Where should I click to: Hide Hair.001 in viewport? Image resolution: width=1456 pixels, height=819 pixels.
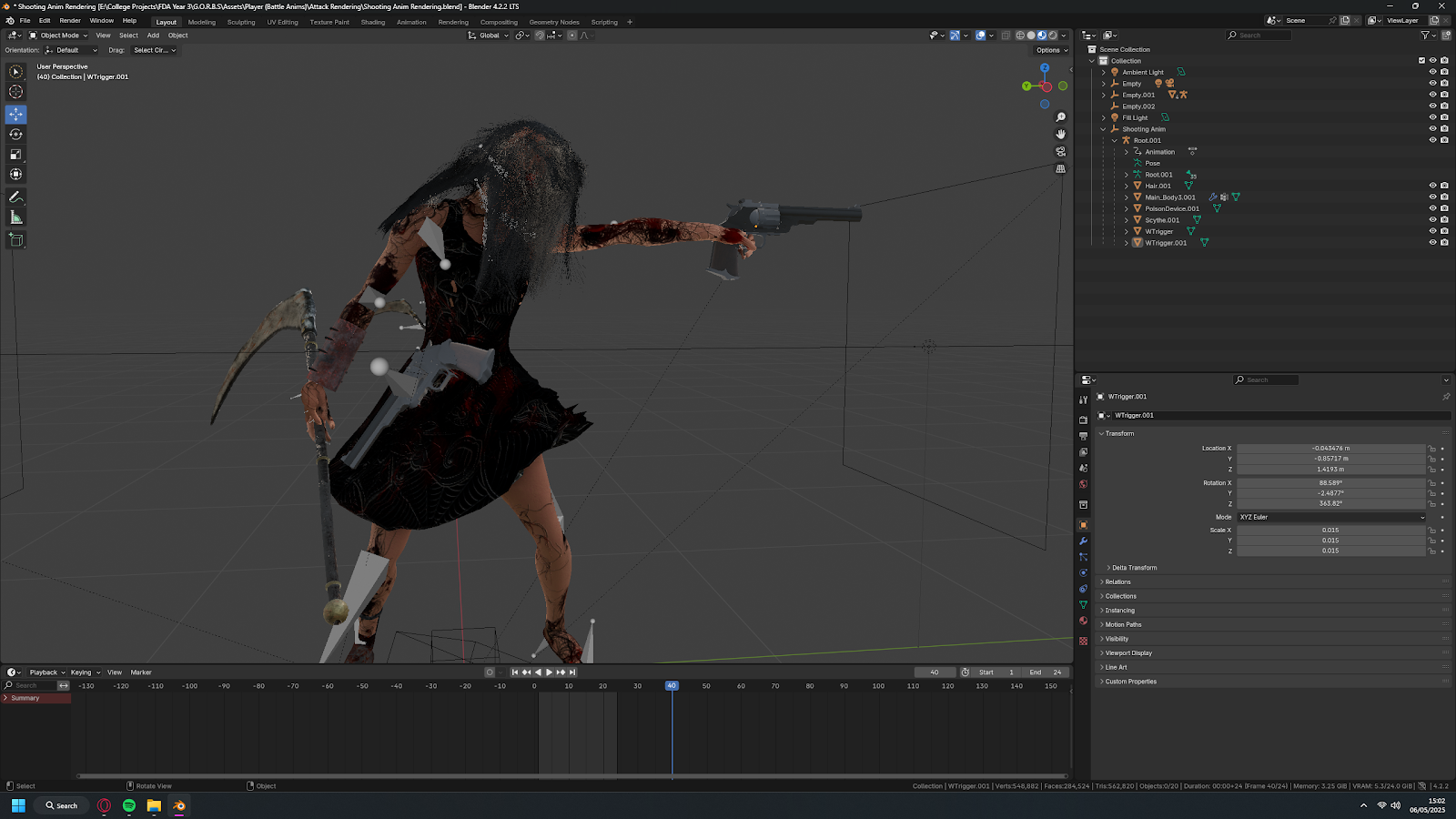pos(1432,186)
